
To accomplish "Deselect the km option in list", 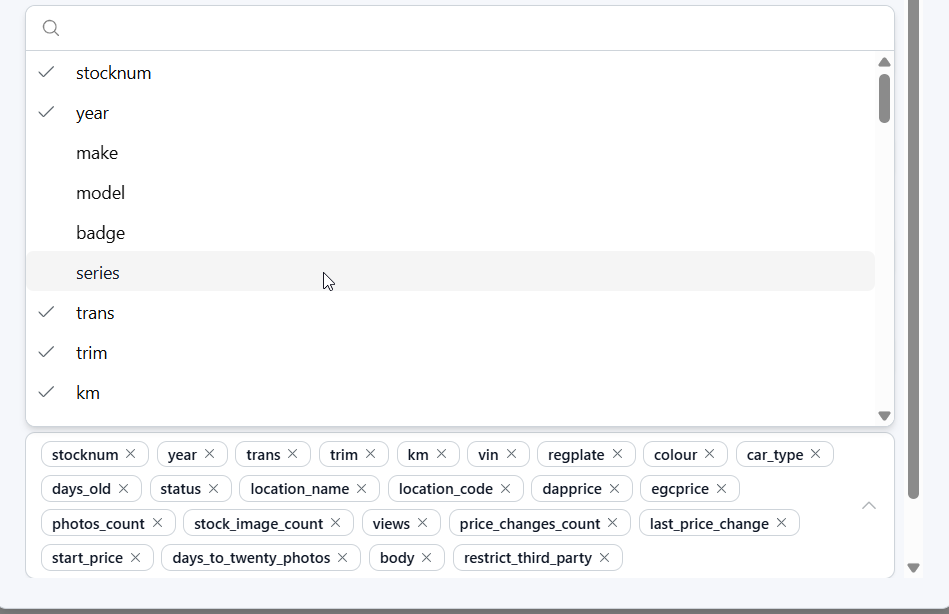I will (88, 393).
